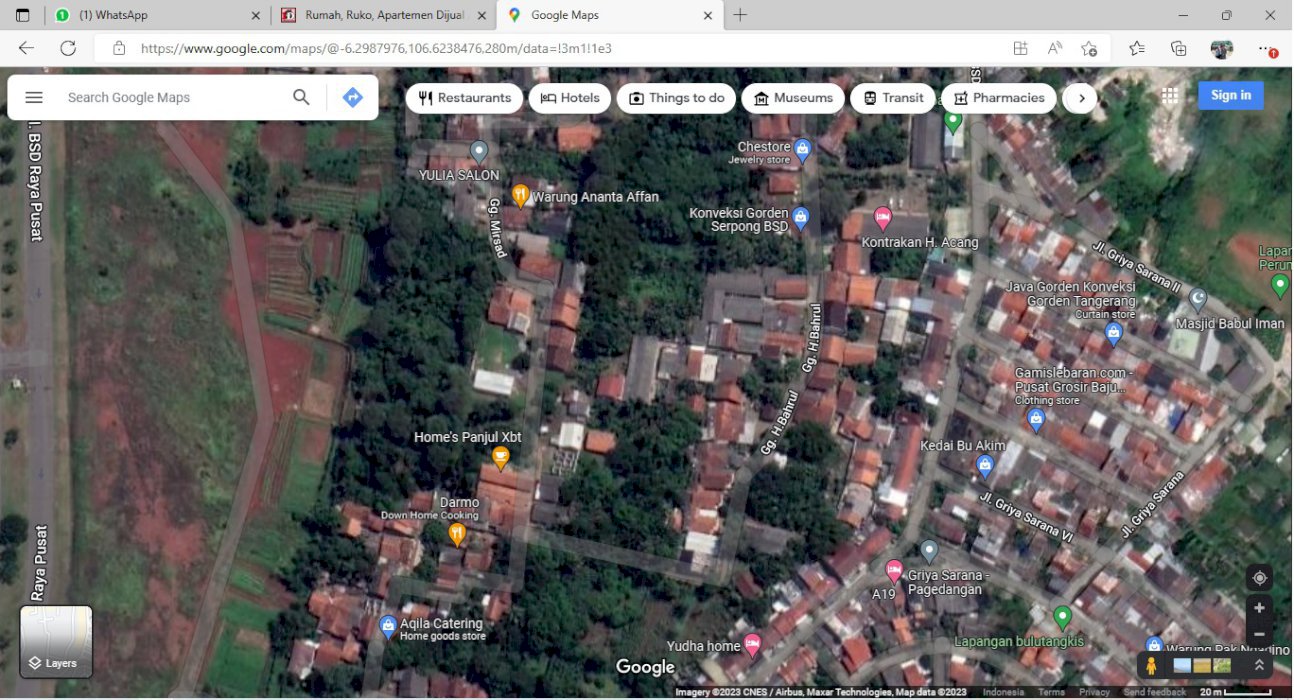Open the Google Maps hamburger menu
This screenshot has height=700, width=1294.
(34, 97)
